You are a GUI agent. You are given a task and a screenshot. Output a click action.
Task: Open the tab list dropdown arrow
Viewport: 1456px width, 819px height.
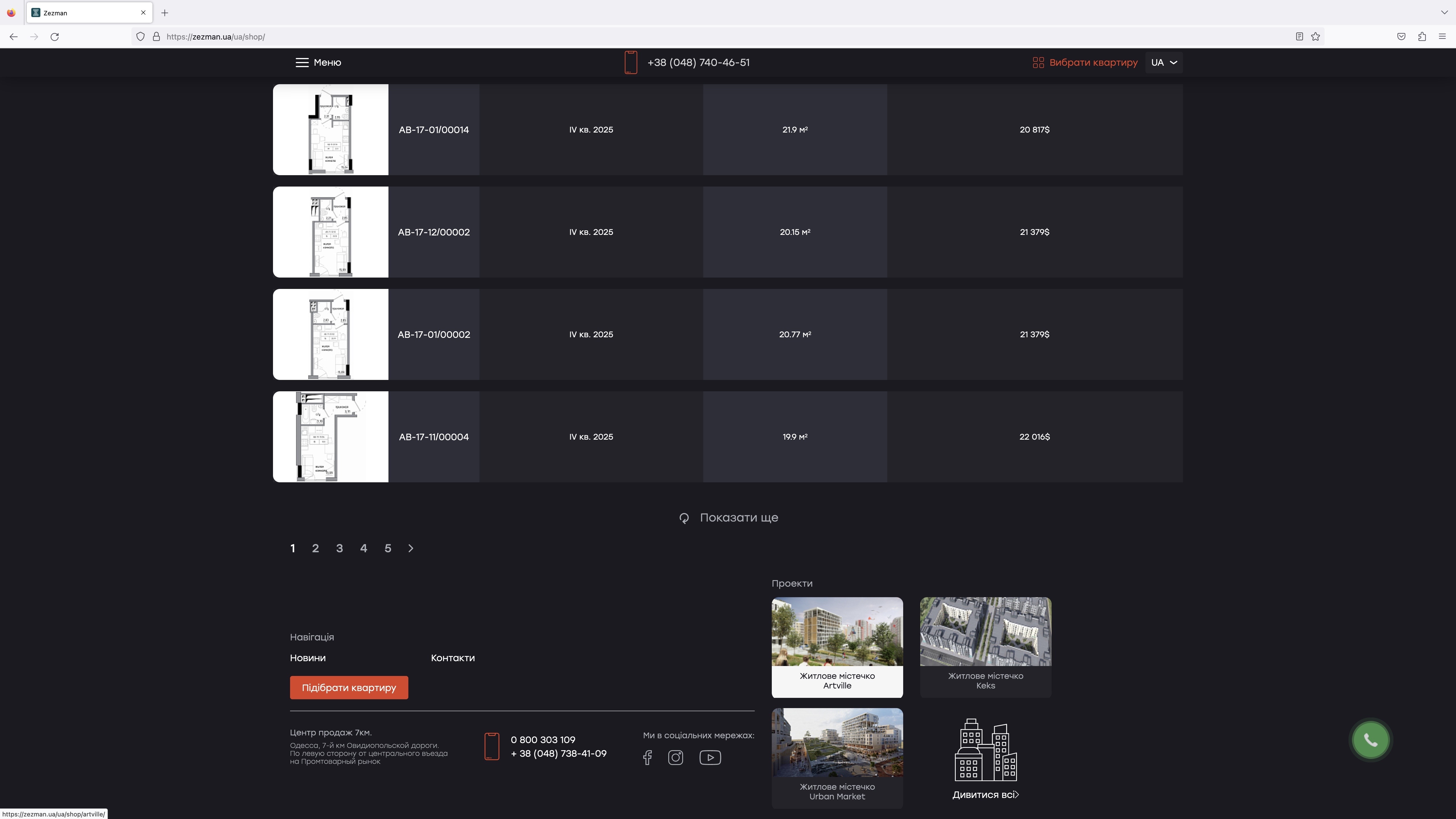[1444, 13]
